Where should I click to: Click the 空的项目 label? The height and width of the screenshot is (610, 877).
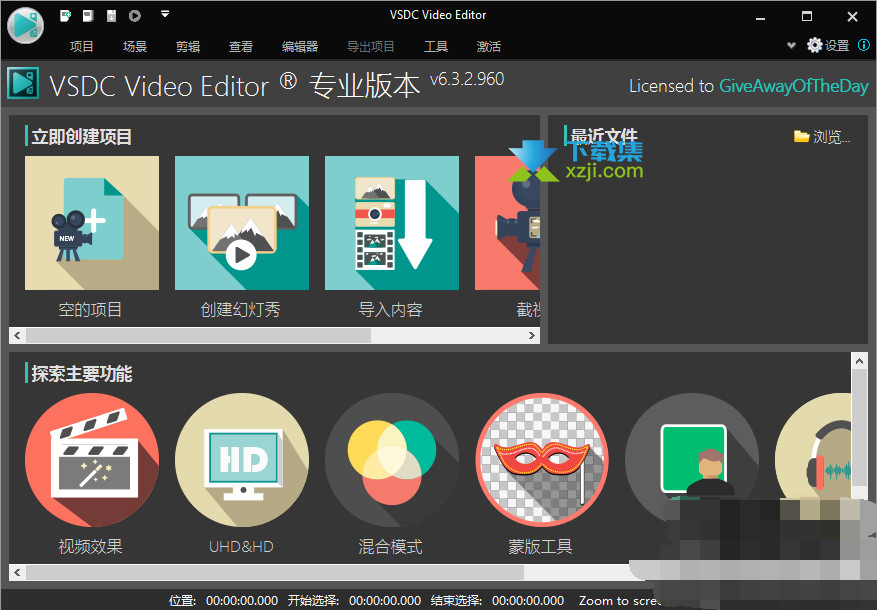90,309
